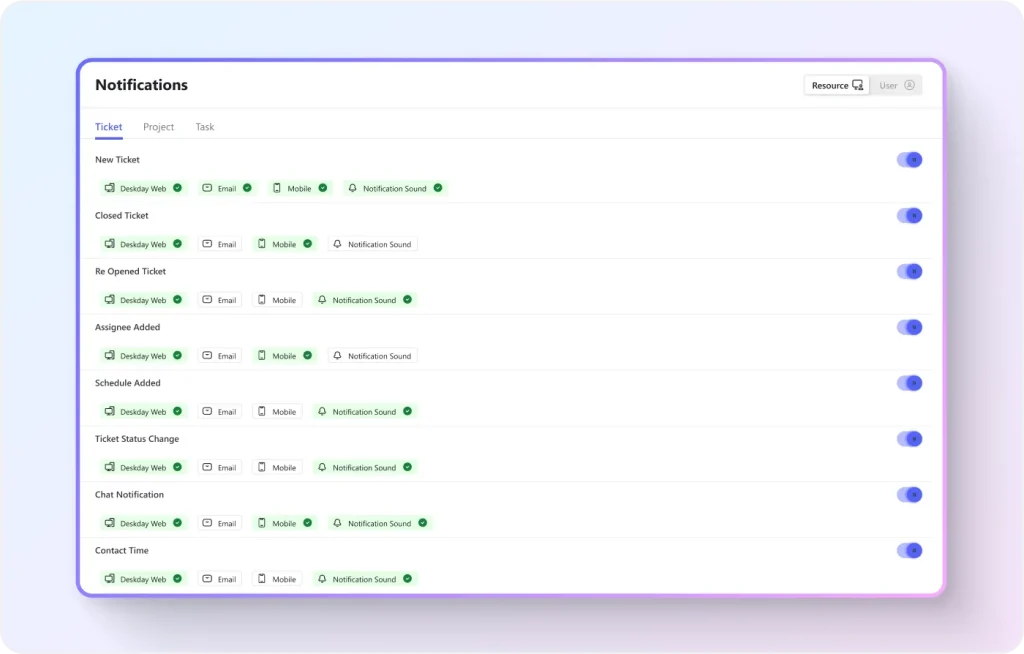Enable Email for Schedule Added
Screen dimensions: 1024x654
tap(219, 412)
